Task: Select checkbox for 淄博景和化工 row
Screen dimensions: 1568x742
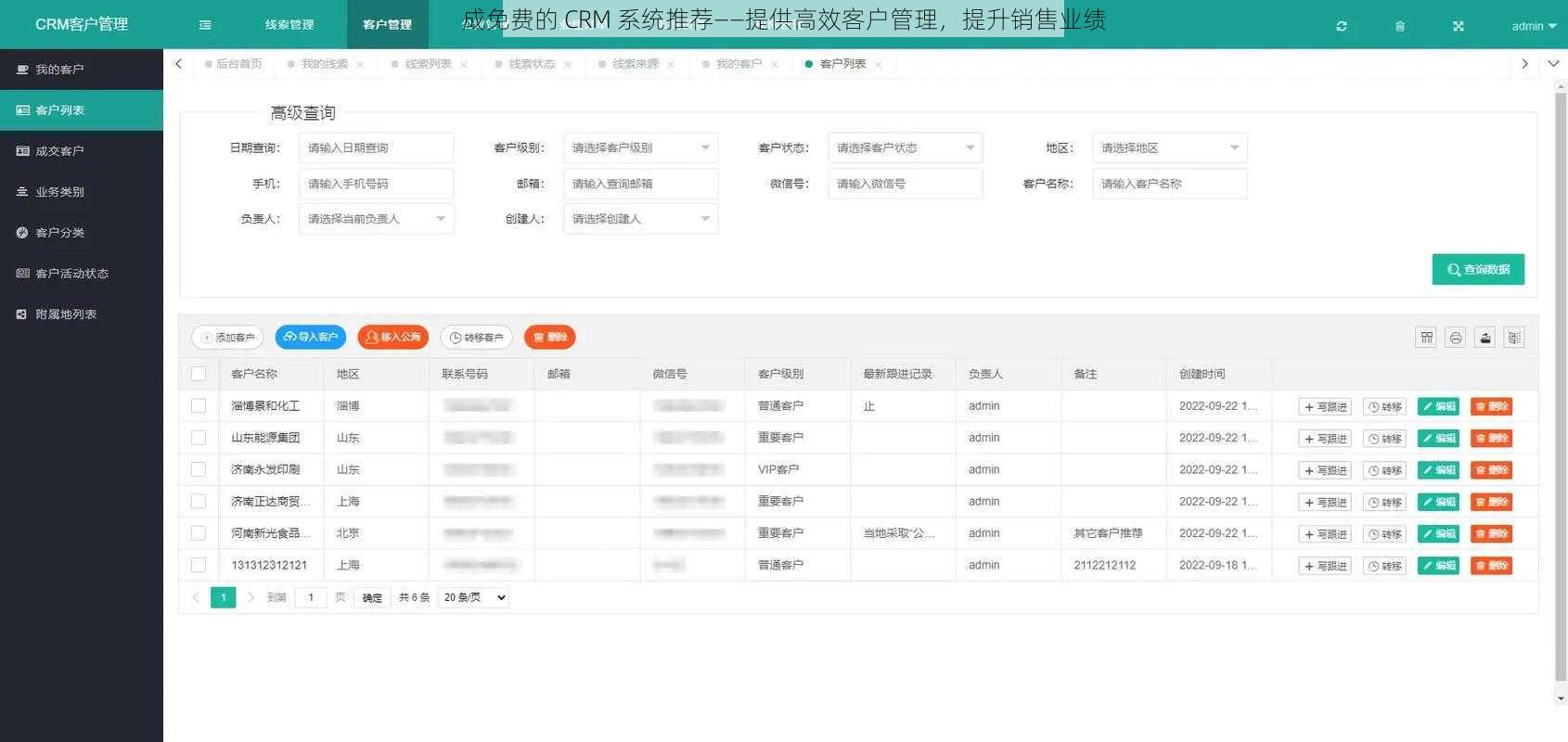Action: pyautogui.click(x=199, y=406)
